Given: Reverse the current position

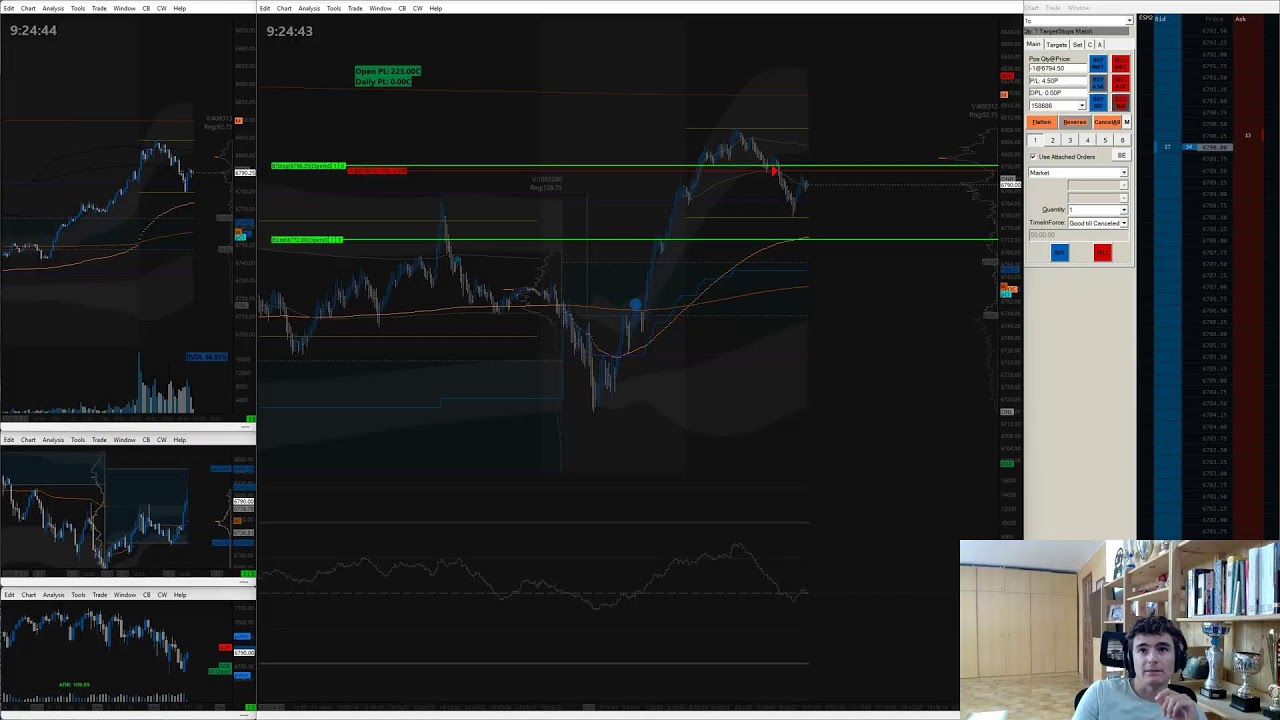Looking at the screenshot, I should click(x=1075, y=122).
